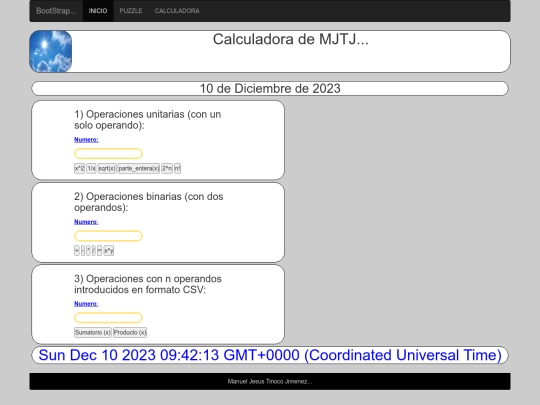Calculate reciprocal with 1/x button
The image size is (540, 405).
[91, 168]
